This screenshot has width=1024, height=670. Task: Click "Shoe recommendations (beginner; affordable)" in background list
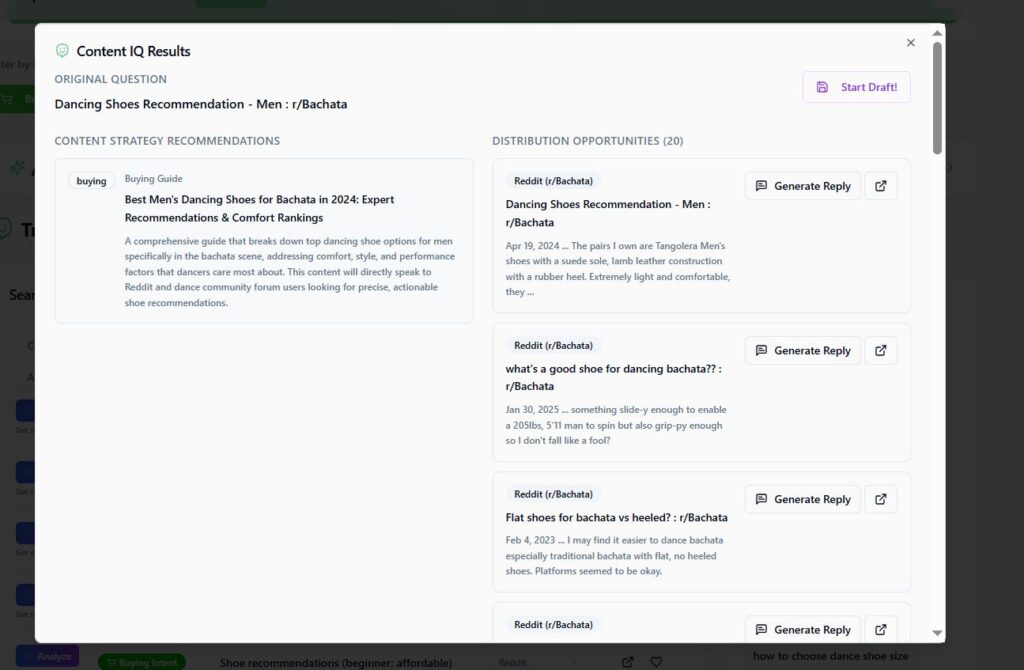tap(336, 663)
